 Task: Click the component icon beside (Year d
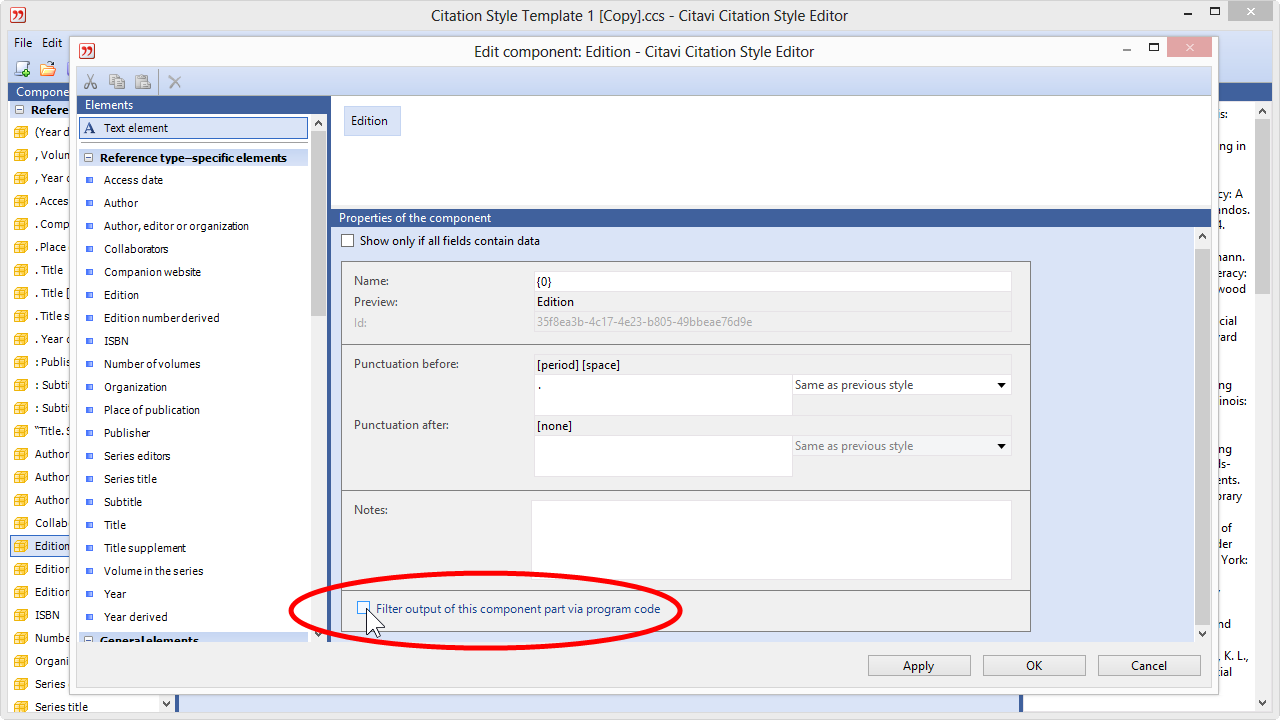21,132
